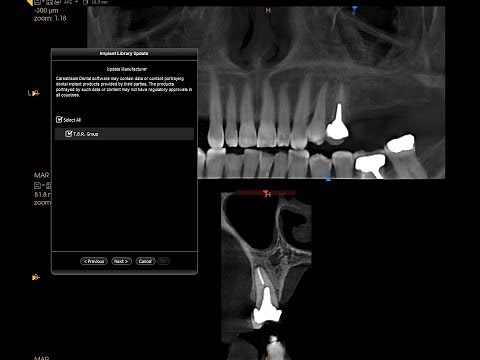
Task: Click the save icon below the MAR label
Action: pyautogui.click(x=37, y=185)
